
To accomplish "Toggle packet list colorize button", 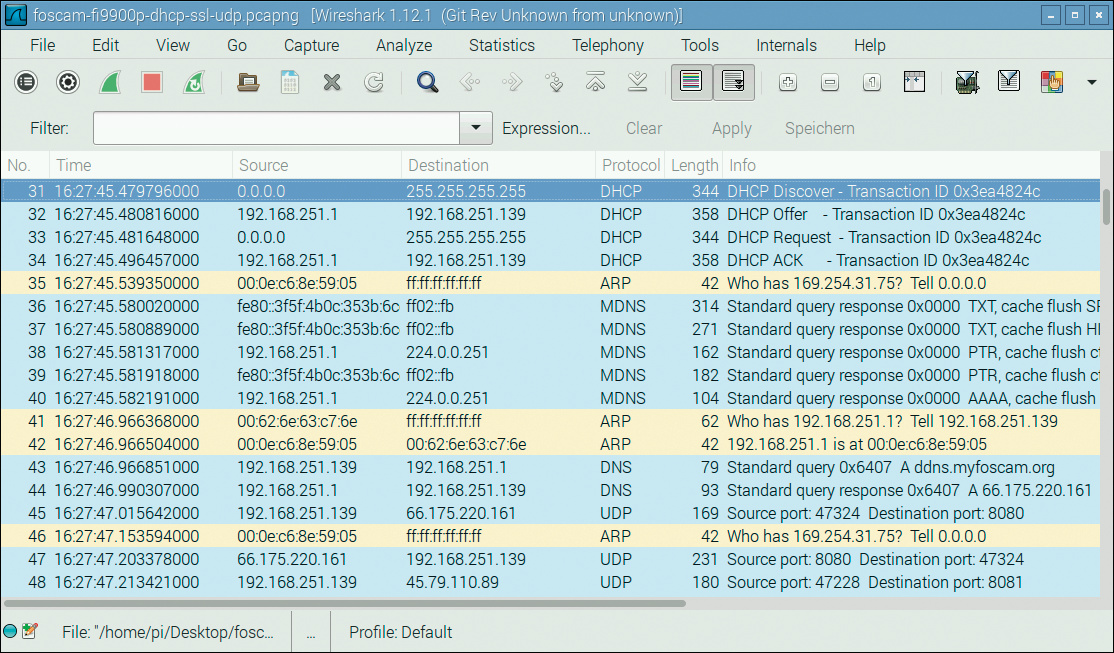I will pyautogui.click(x=690, y=83).
